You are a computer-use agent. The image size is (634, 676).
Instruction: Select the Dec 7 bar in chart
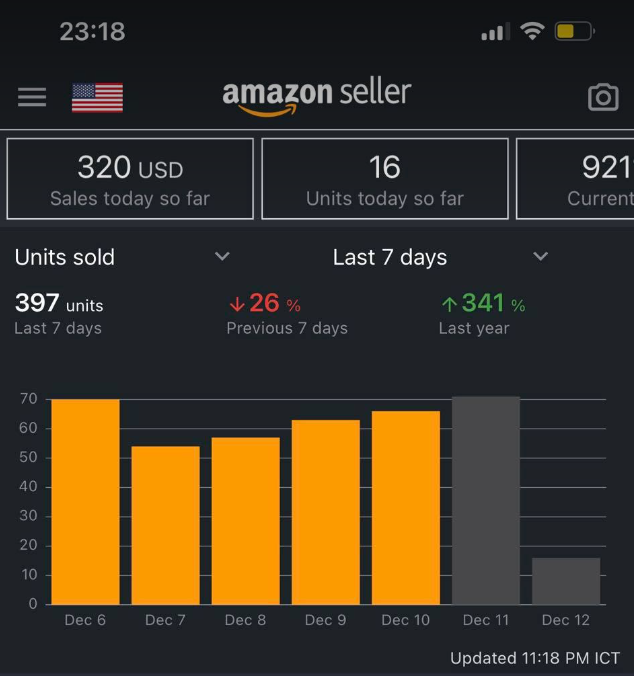coord(166,525)
